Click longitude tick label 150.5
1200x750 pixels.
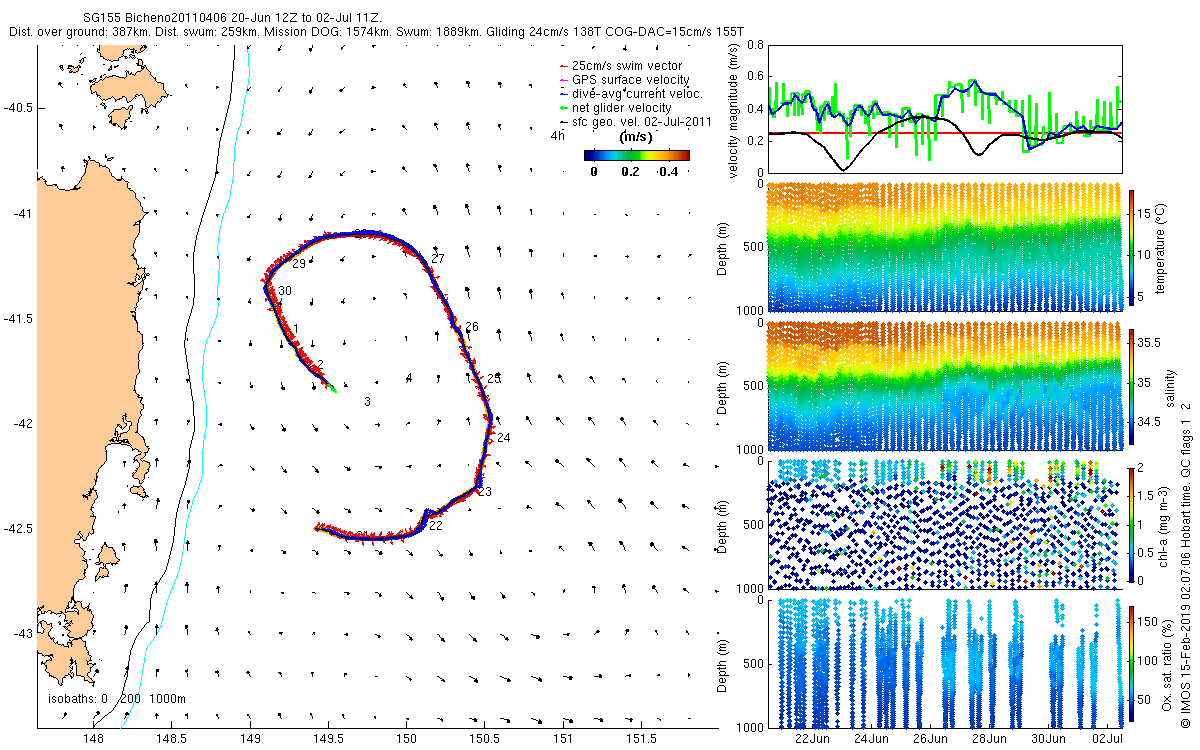(x=484, y=739)
